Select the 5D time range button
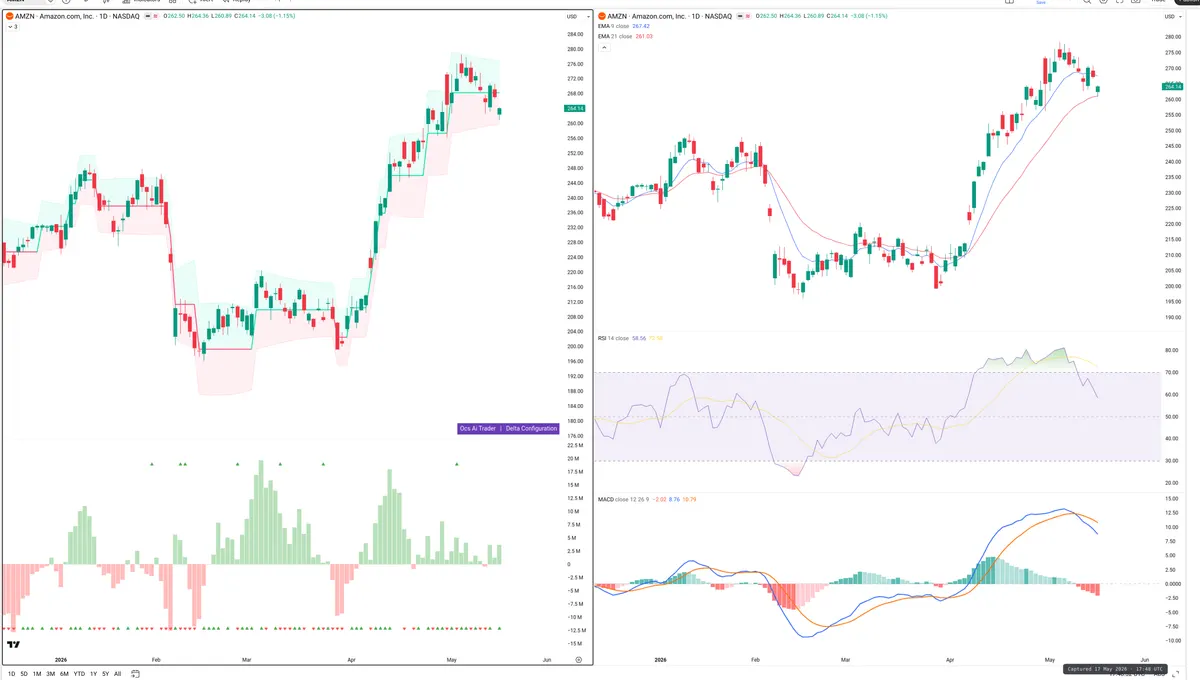Image resolution: width=1200 pixels, height=680 pixels. [24, 674]
